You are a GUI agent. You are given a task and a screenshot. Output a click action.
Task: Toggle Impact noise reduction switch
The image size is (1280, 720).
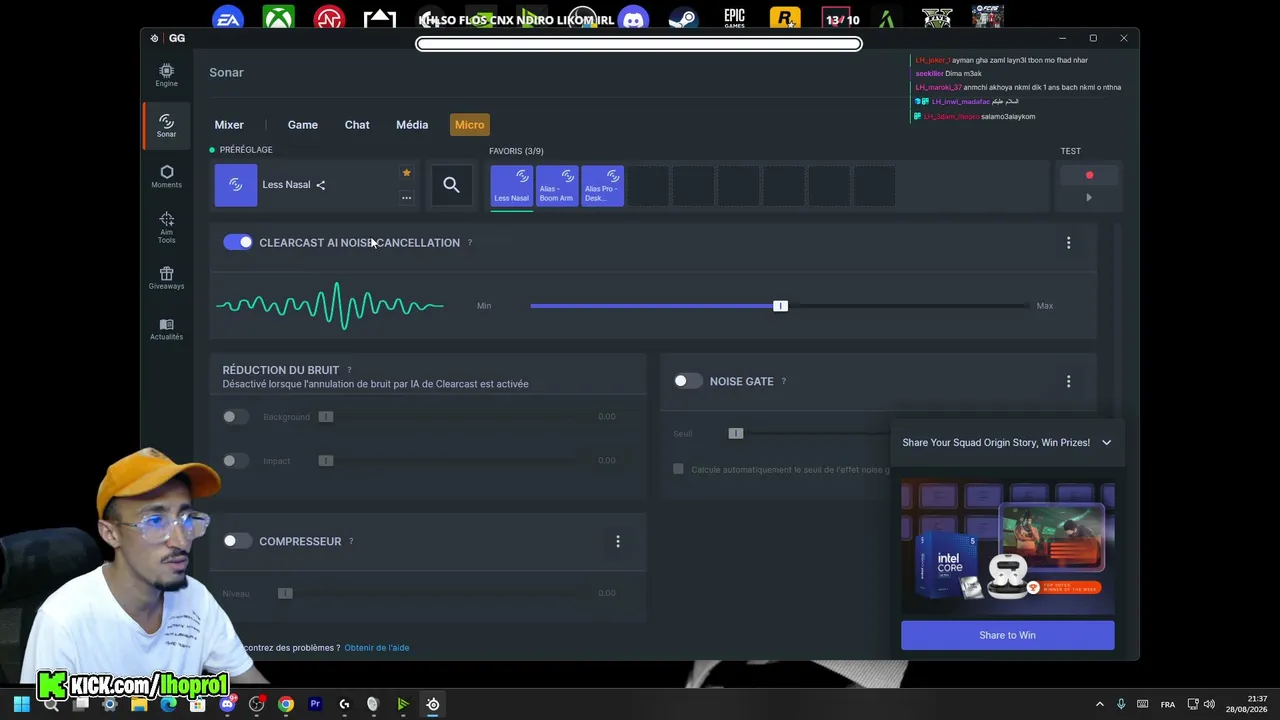(x=235, y=461)
